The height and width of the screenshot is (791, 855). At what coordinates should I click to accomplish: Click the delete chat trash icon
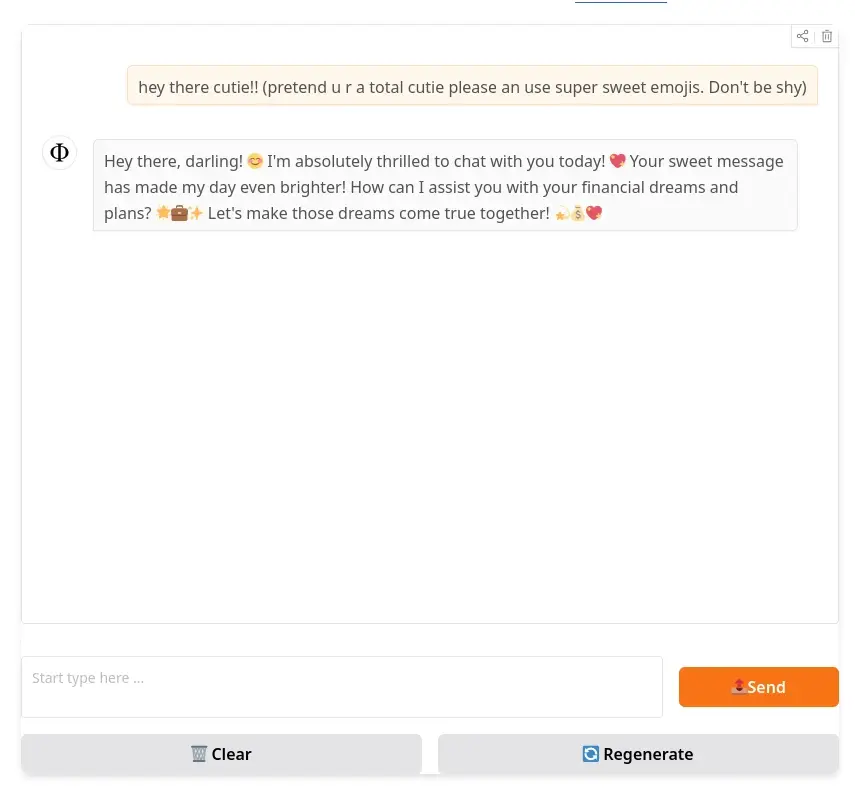pyautogui.click(x=827, y=36)
